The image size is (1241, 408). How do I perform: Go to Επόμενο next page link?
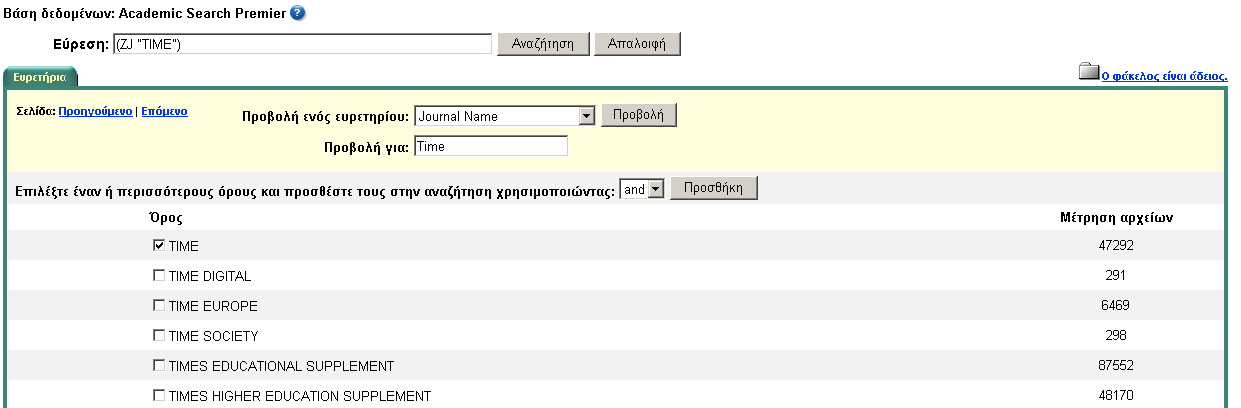click(164, 112)
